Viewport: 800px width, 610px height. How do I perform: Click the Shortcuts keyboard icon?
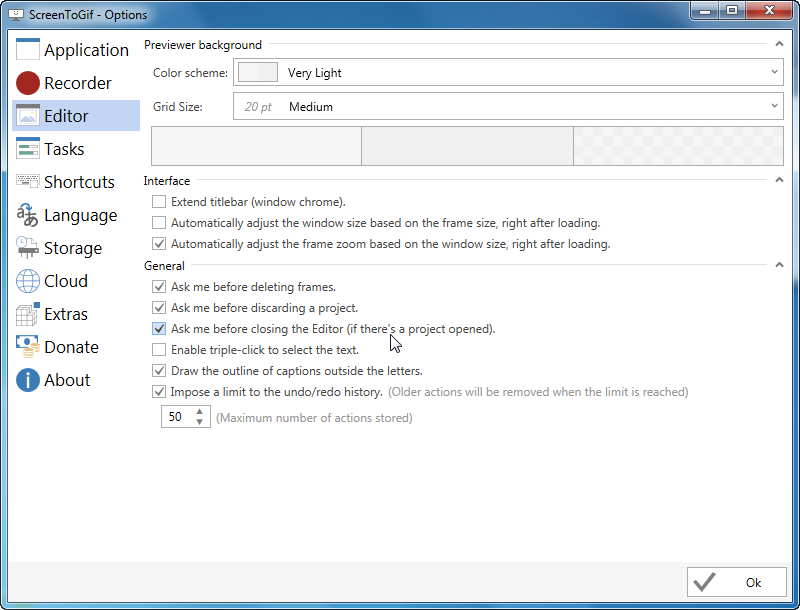28,181
